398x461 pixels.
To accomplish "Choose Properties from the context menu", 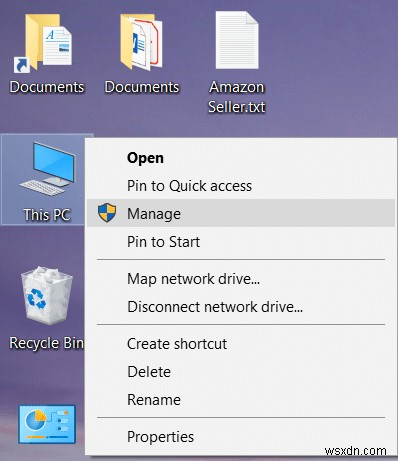I will tap(241, 437).
